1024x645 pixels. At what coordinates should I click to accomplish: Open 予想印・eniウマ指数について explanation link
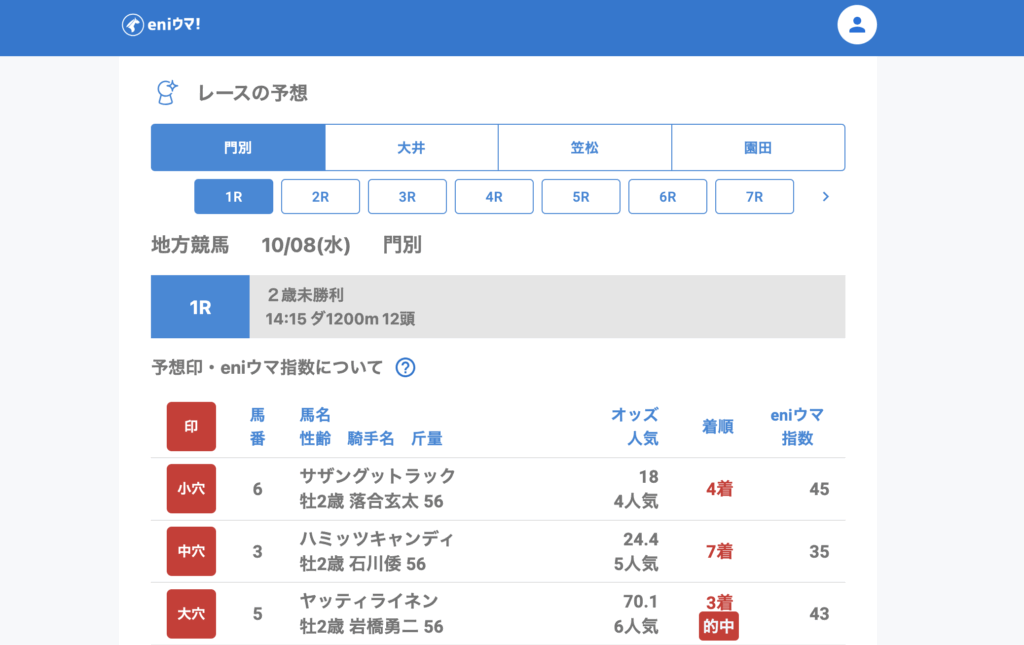[x=267, y=367]
